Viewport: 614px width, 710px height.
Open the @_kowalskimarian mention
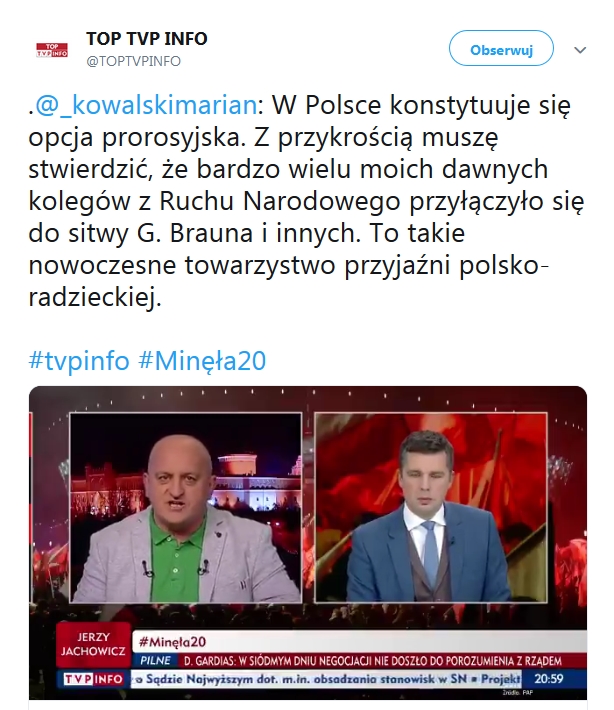click(146, 105)
